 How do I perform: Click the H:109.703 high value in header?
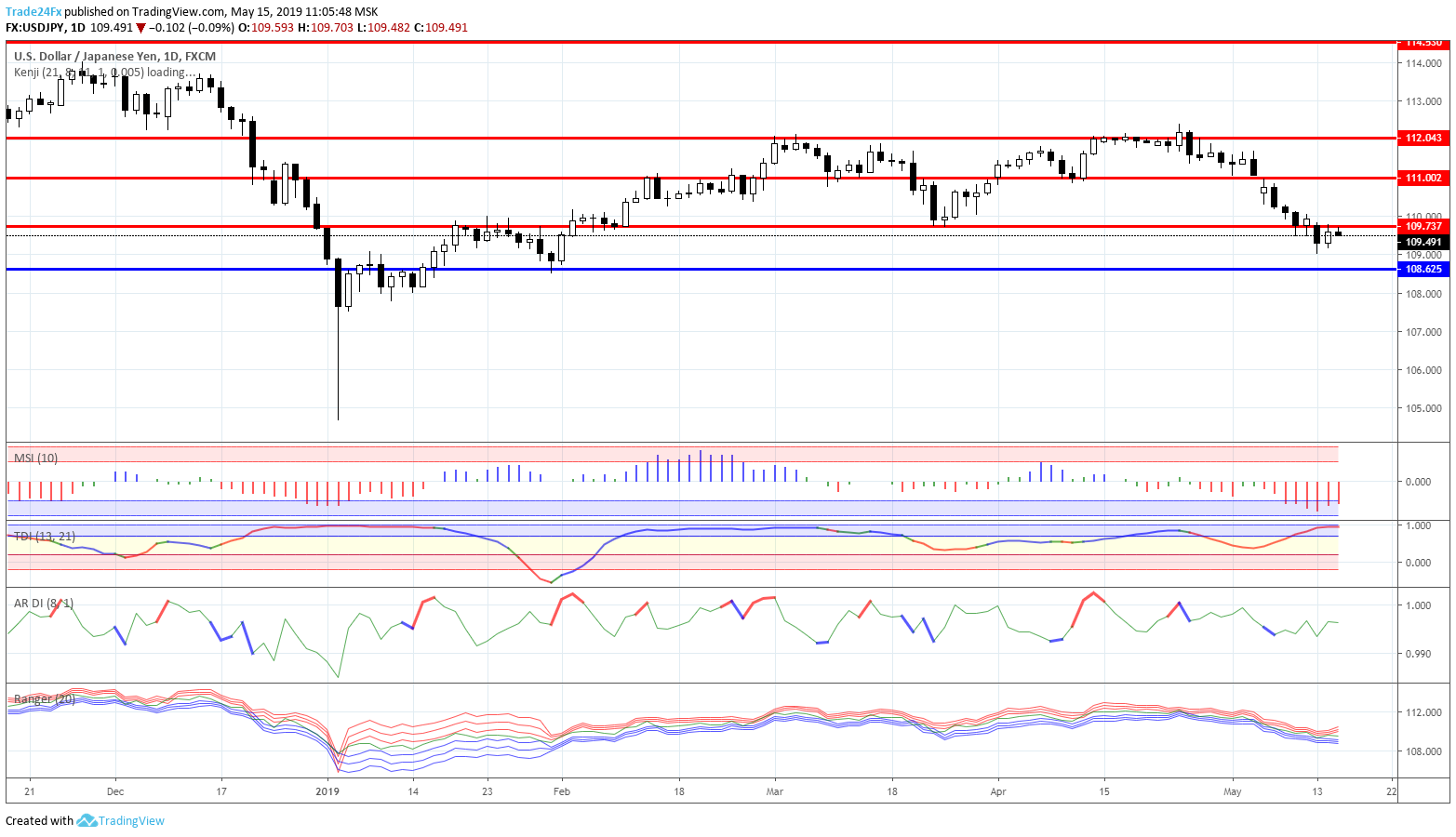pyautogui.click(x=326, y=27)
